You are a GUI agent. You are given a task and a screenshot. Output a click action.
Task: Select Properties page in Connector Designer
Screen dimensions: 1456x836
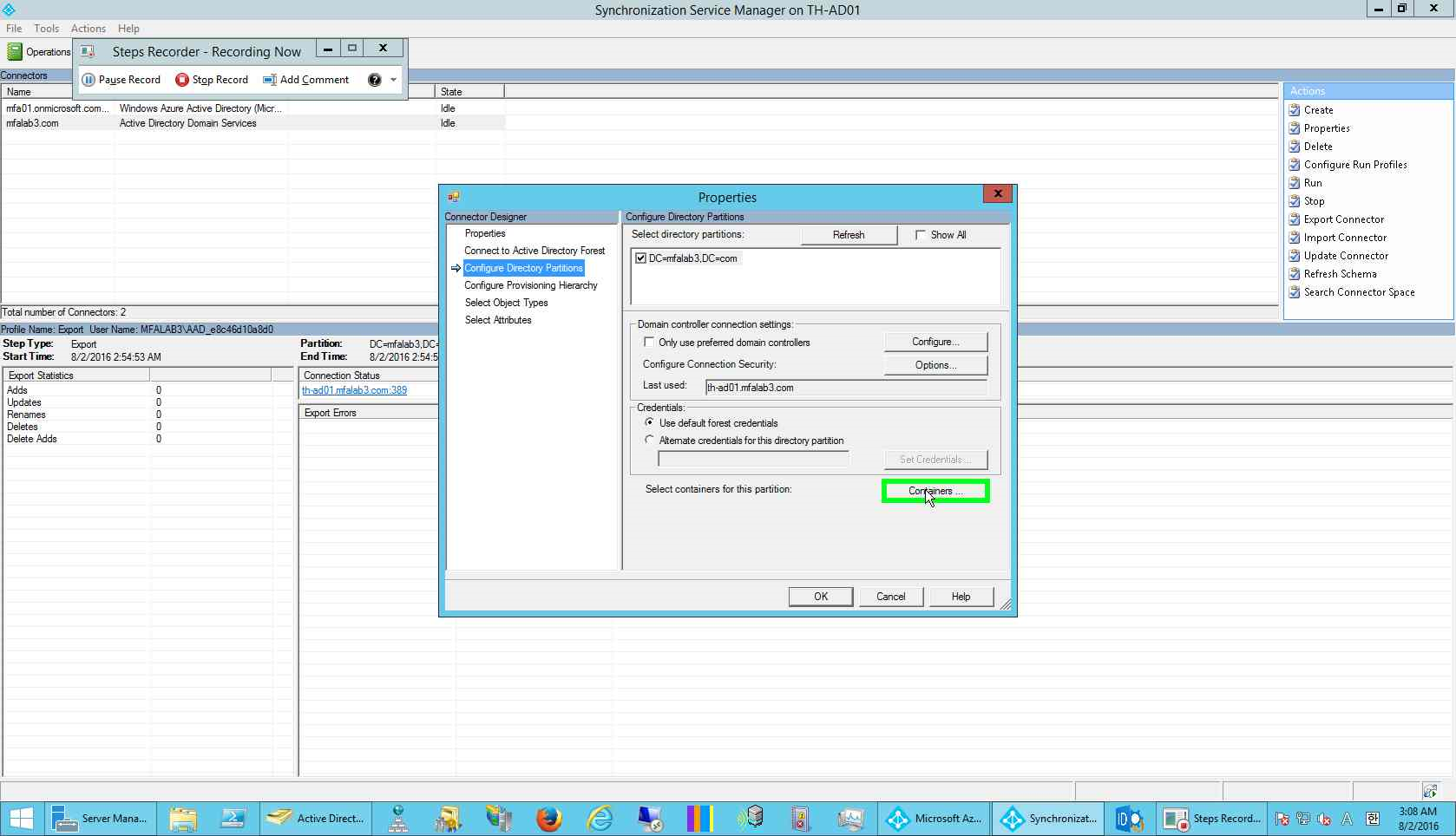point(485,233)
